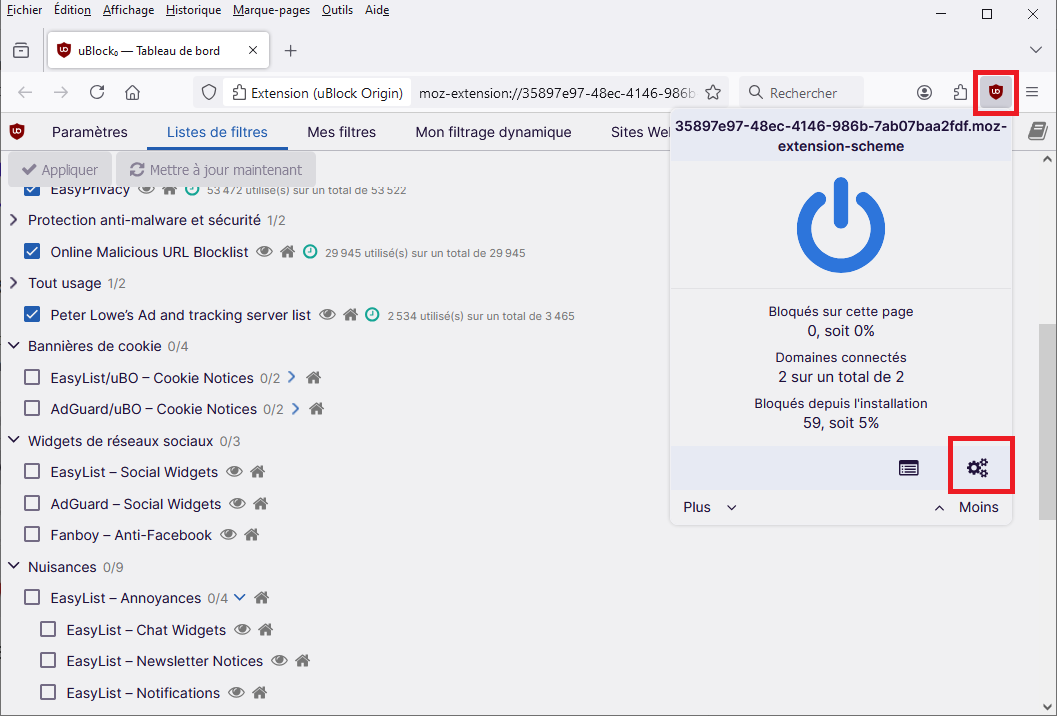The width and height of the screenshot is (1057, 716).
Task: Collapse the Nuisances section
Action: click(14, 567)
